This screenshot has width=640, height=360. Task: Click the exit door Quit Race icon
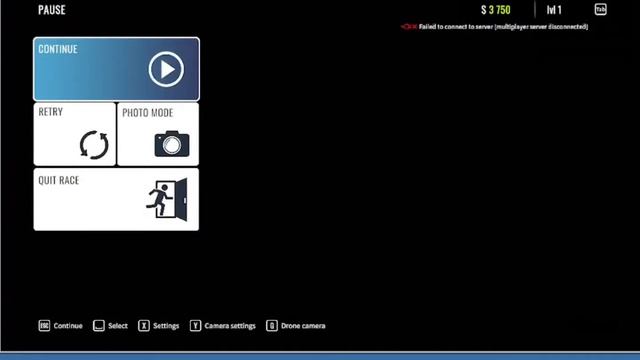[x=167, y=199]
